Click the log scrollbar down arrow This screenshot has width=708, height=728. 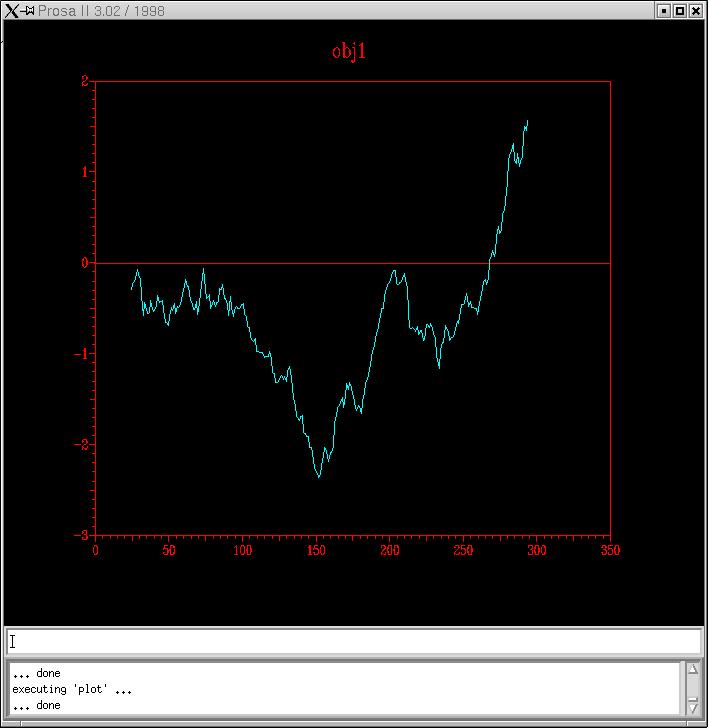click(x=693, y=707)
